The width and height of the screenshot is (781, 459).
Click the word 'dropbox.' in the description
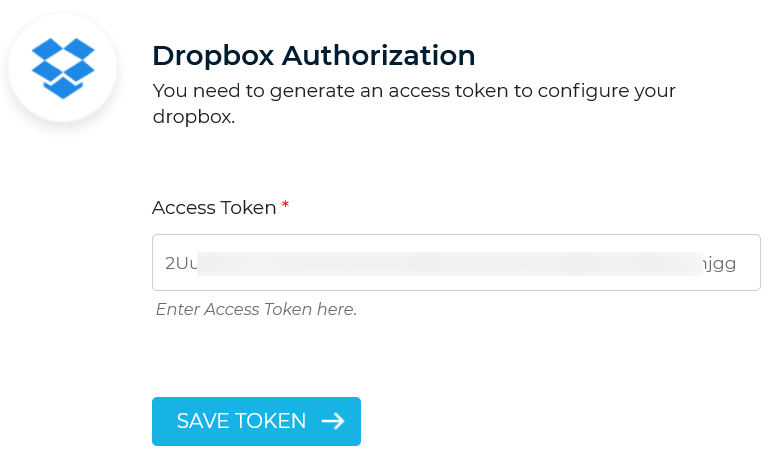(194, 117)
